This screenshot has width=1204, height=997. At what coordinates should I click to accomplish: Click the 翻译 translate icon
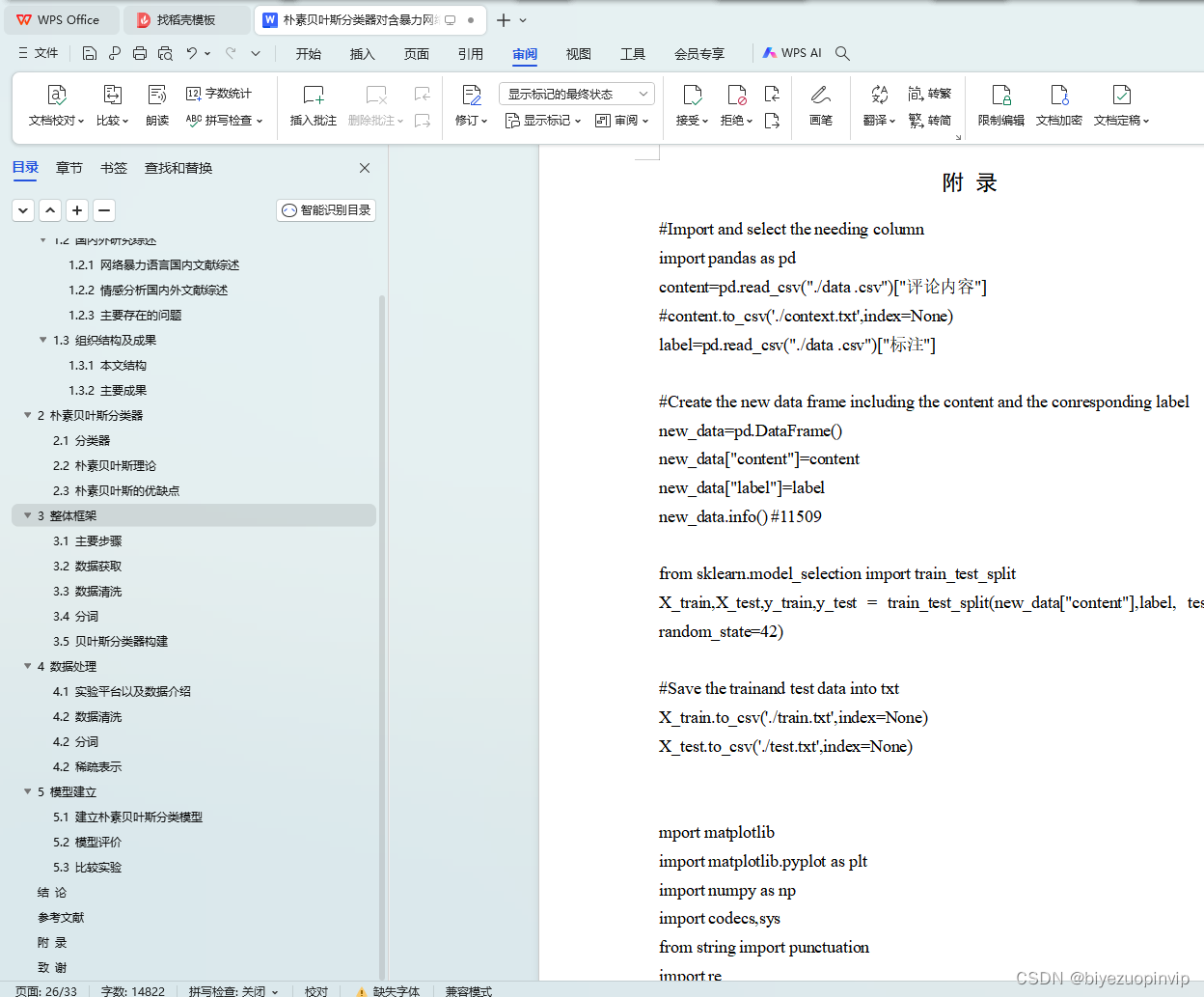(x=879, y=95)
